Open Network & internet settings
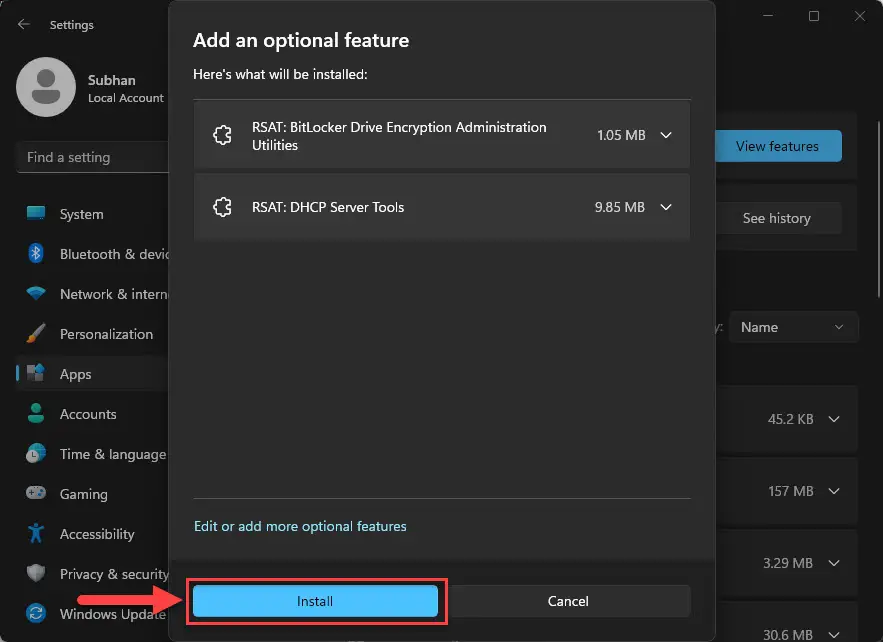883x642 pixels. point(92,294)
